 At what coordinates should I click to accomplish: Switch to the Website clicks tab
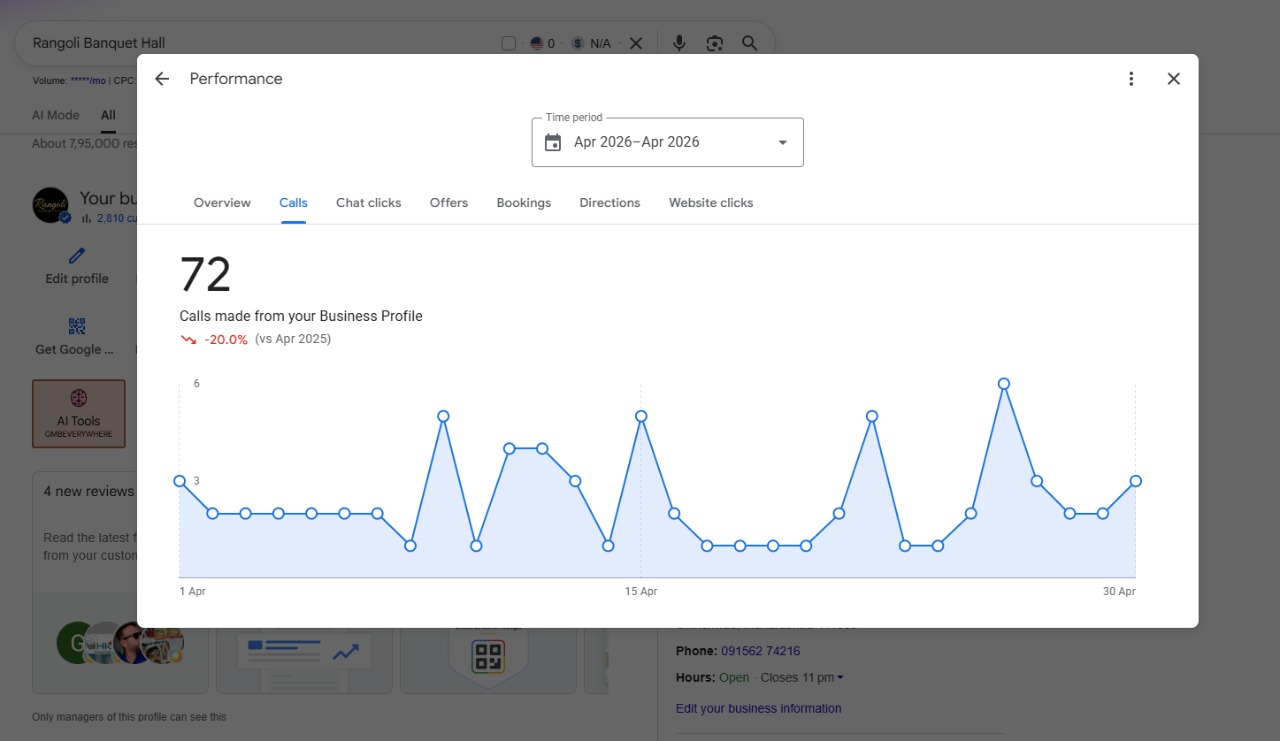[711, 202]
